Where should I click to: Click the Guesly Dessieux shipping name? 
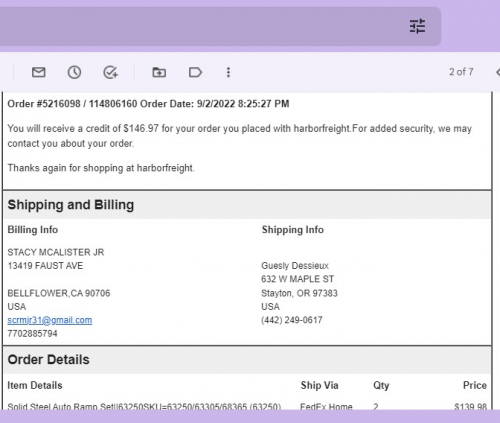coord(295,266)
